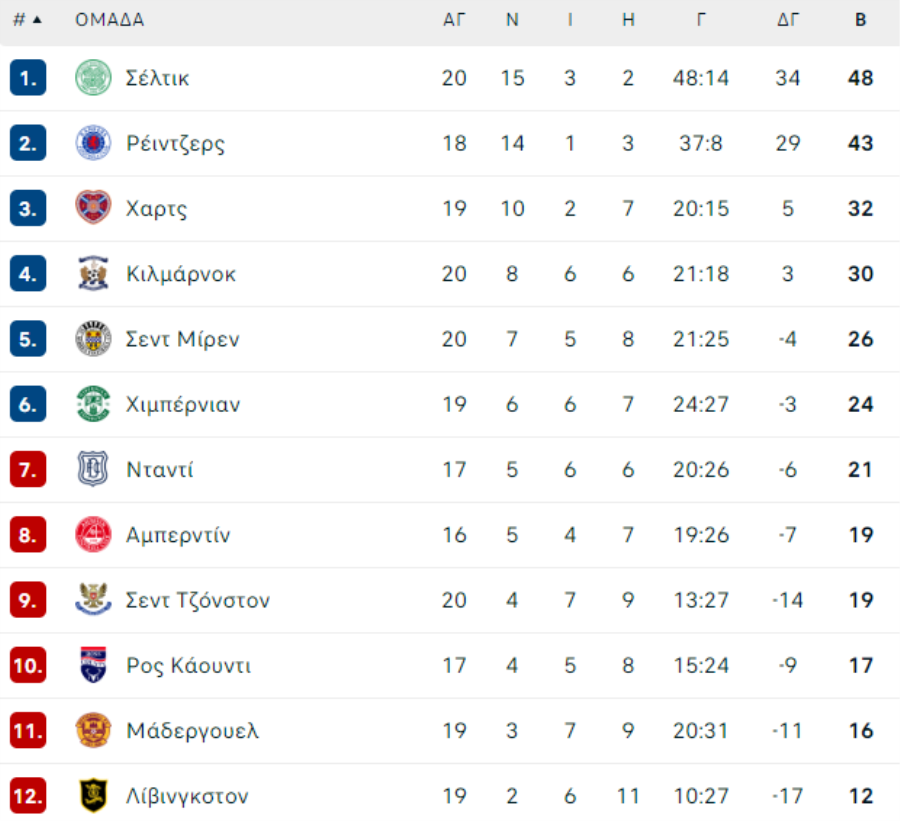Screen dimensions: 900x821
Task: Click the Motherwell club crest icon
Action: tap(93, 731)
